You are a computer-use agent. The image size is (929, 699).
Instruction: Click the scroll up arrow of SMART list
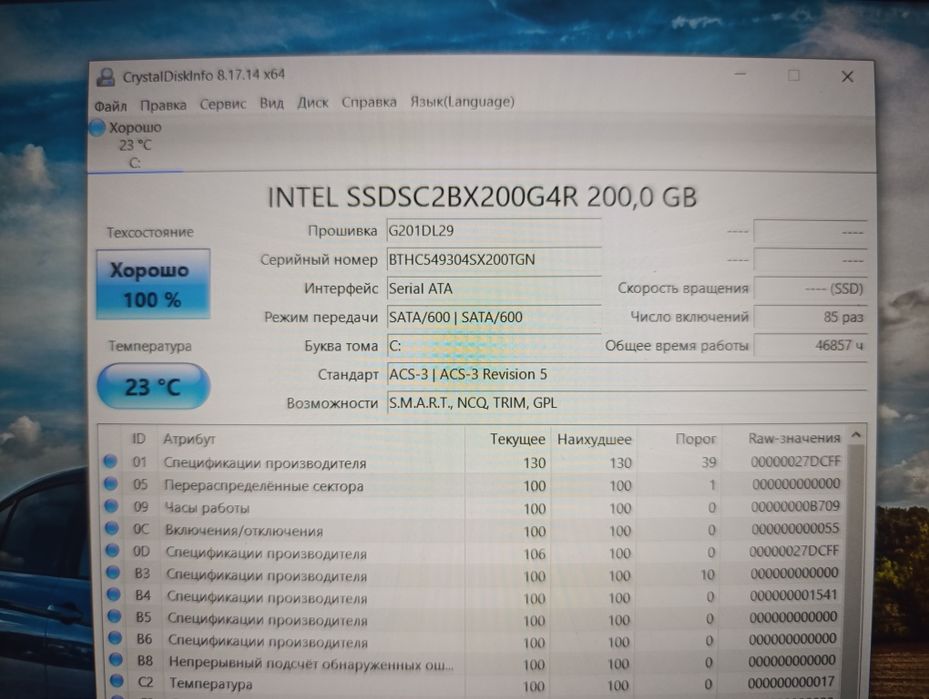click(x=856, y=435)
